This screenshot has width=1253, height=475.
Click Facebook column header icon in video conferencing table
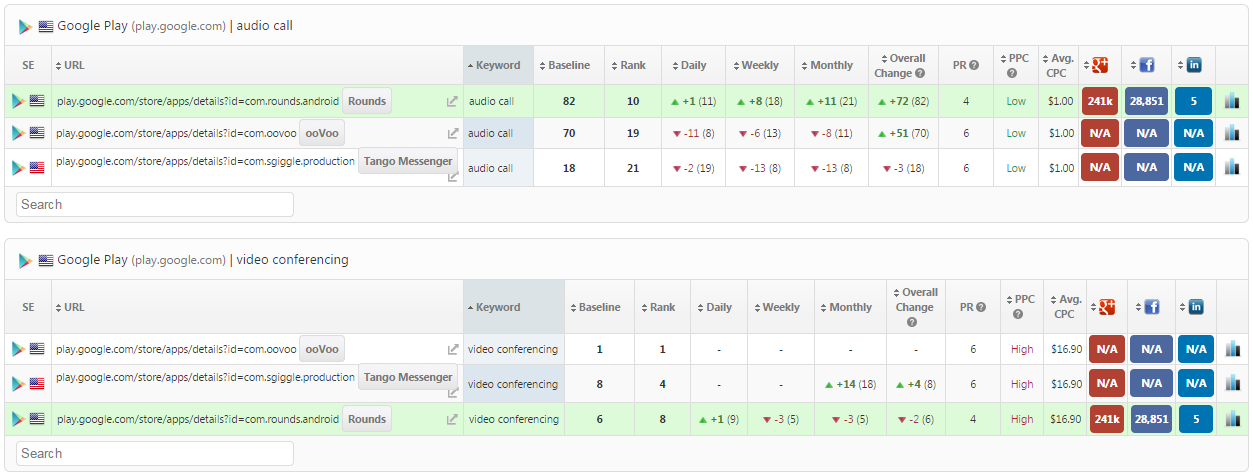tap(1151, 307)
